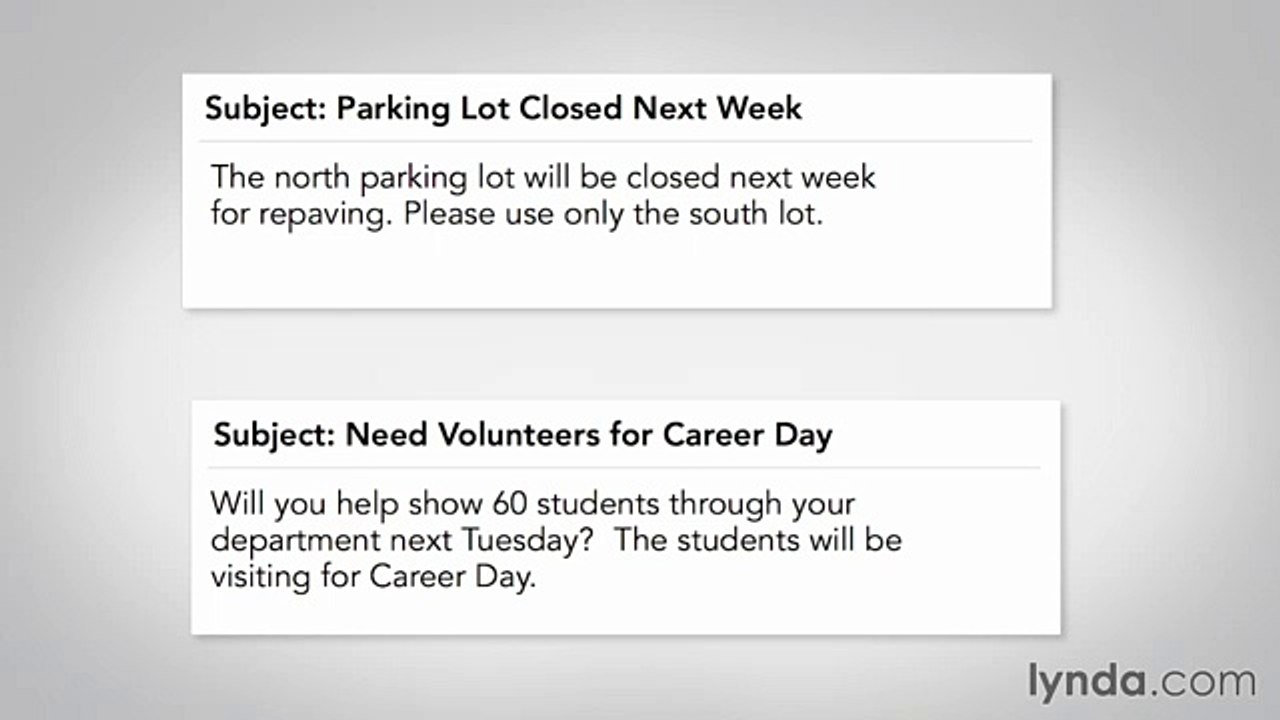Click the text 'The north parking lot will be closed'
1280x720 pixels.
[x=466, y=178]
